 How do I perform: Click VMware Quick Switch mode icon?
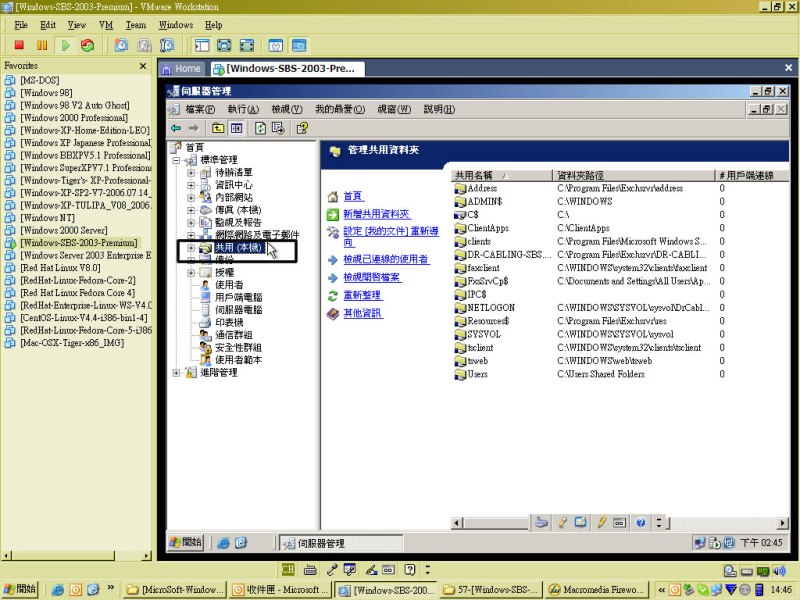pos(224,45)
